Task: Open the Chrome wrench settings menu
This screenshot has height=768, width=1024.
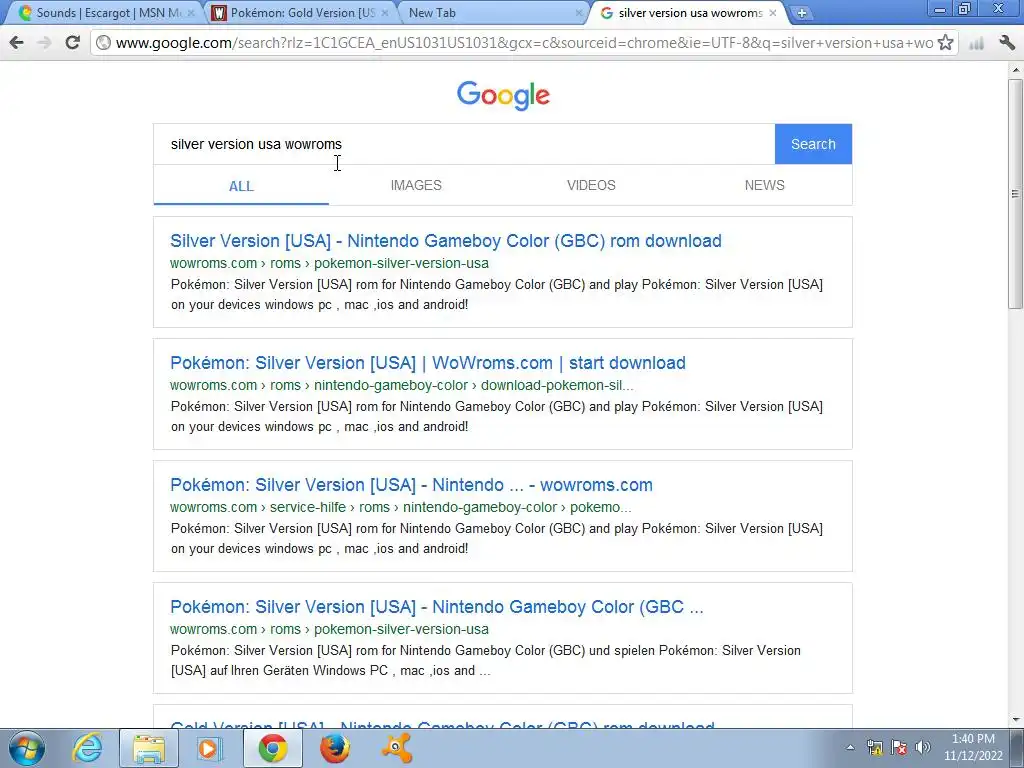Action: (x=1007, y=43)
